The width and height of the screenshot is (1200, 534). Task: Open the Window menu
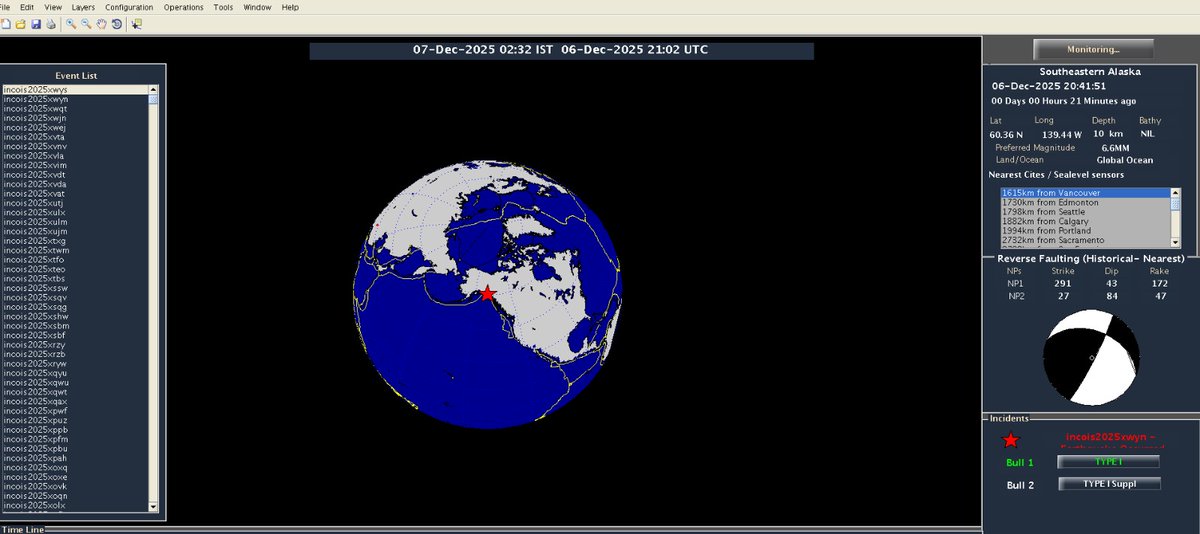click(x=257, y=7)
